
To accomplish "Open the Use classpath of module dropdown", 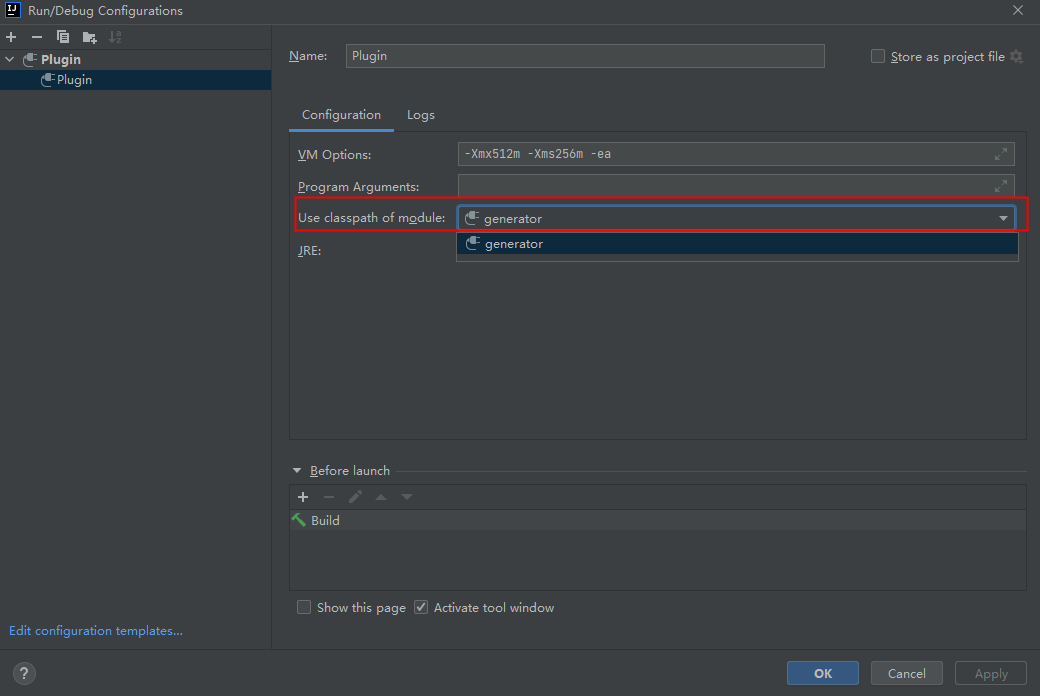I will point(736,218).
